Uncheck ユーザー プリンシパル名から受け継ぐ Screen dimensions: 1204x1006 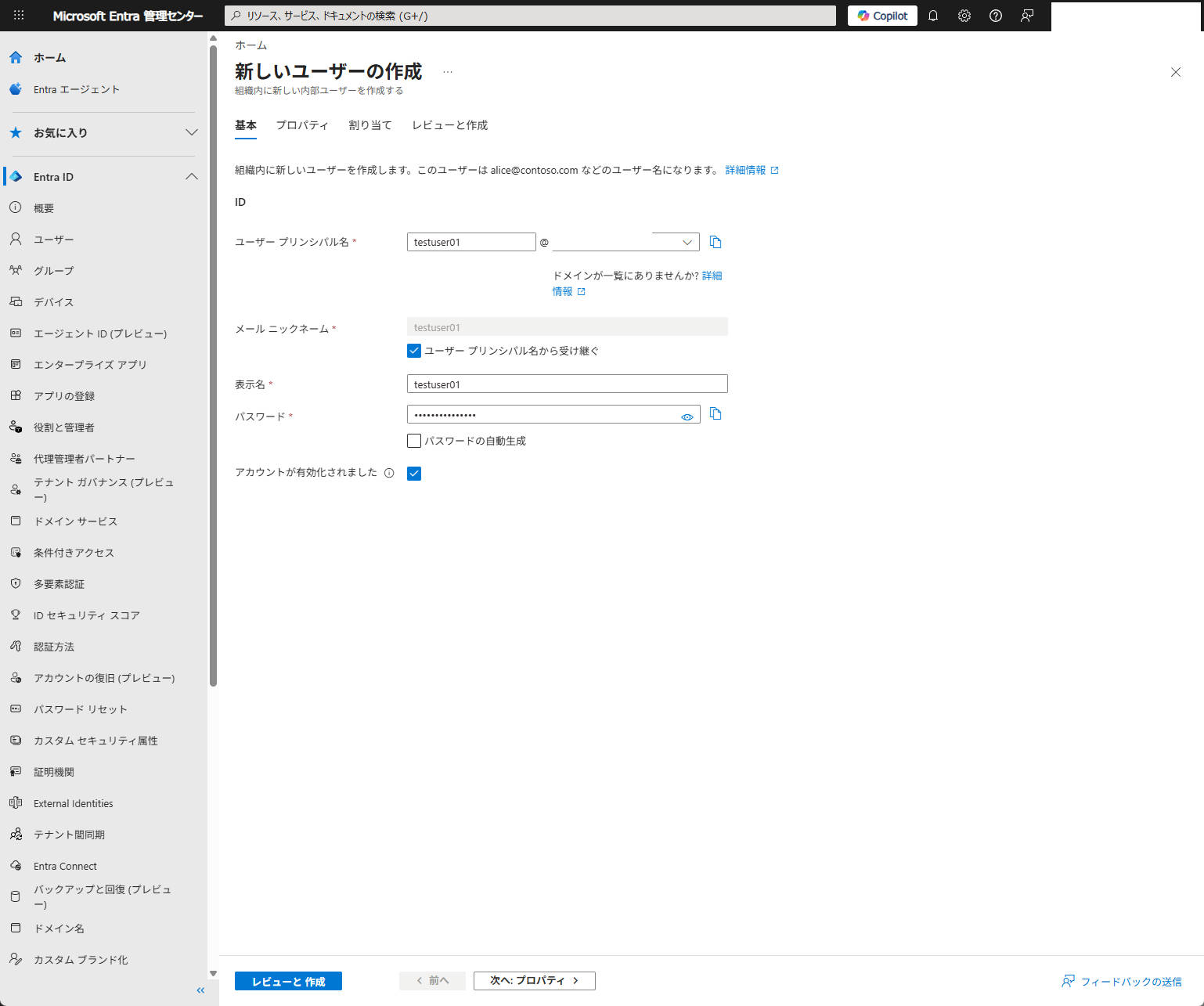click(413, 350)
